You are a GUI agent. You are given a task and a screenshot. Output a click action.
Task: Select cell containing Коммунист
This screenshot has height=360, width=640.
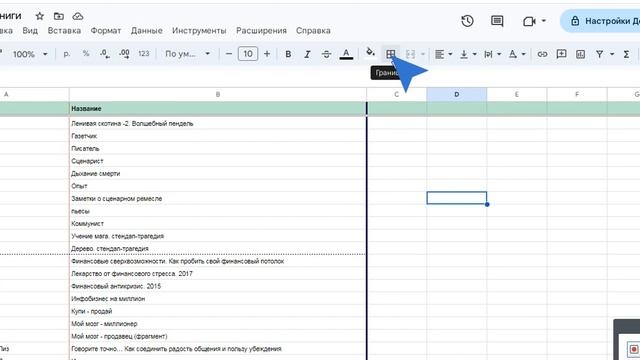(x=218, y=224)
